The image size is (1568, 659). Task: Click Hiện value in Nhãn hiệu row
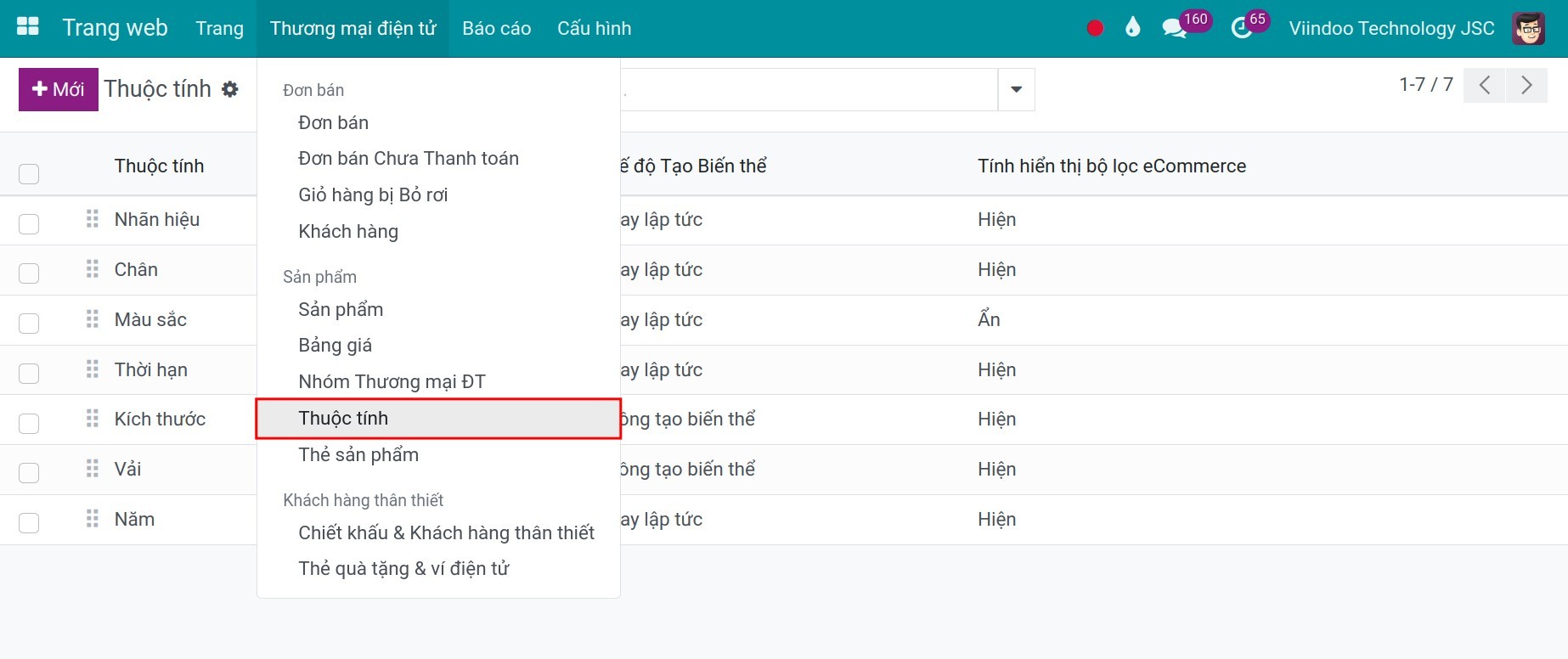[x=996, y=219]
